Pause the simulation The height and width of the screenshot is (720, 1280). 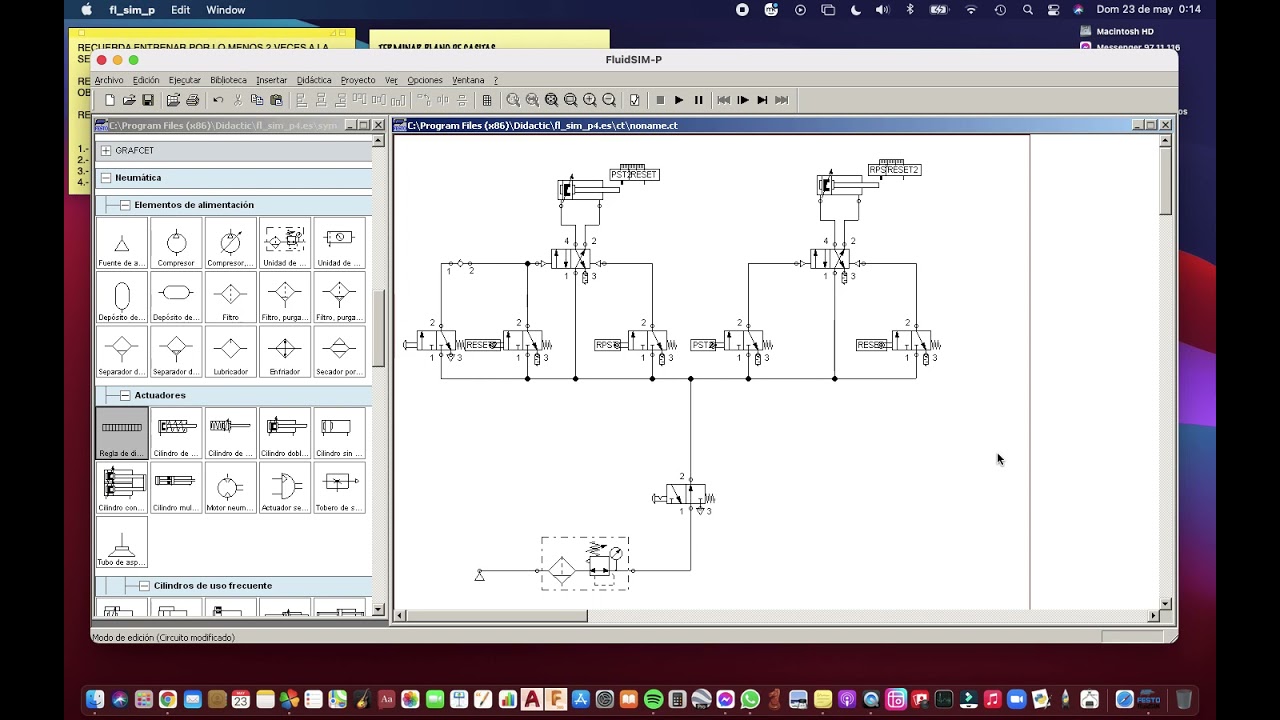pyautogui.click(x=698, y=100)
